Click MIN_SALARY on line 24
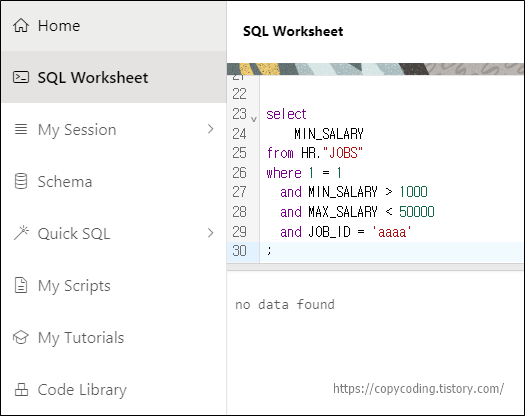 coord(329,134)
